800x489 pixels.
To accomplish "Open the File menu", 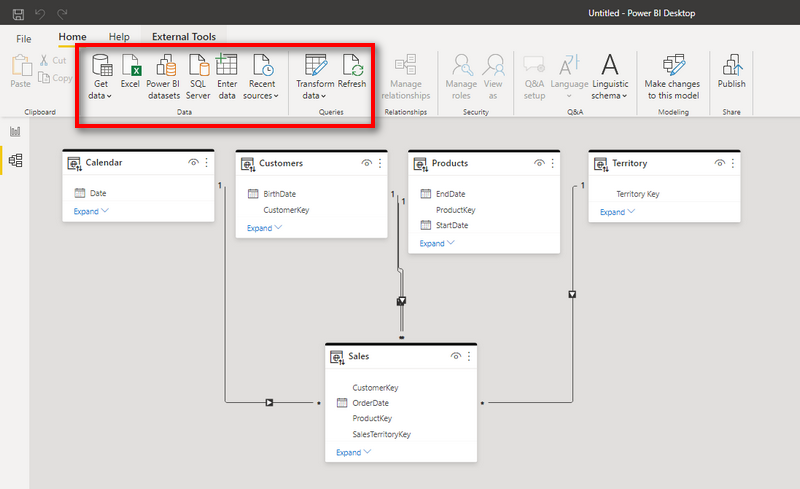I will coord(23,39).
